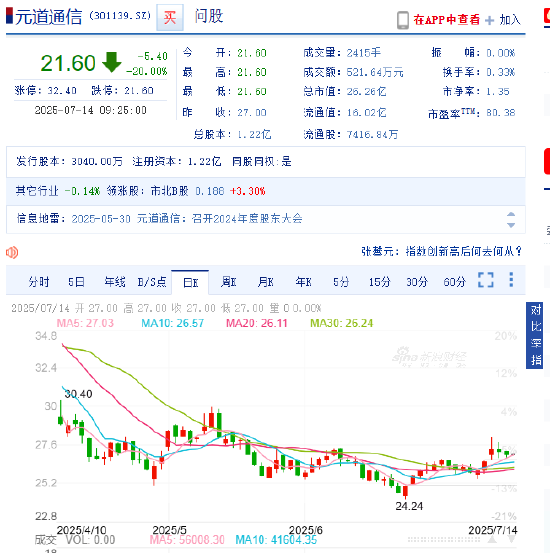The image size is (550, 553).
Task: Select the 15分 chart tab
Action: (380, 282)
